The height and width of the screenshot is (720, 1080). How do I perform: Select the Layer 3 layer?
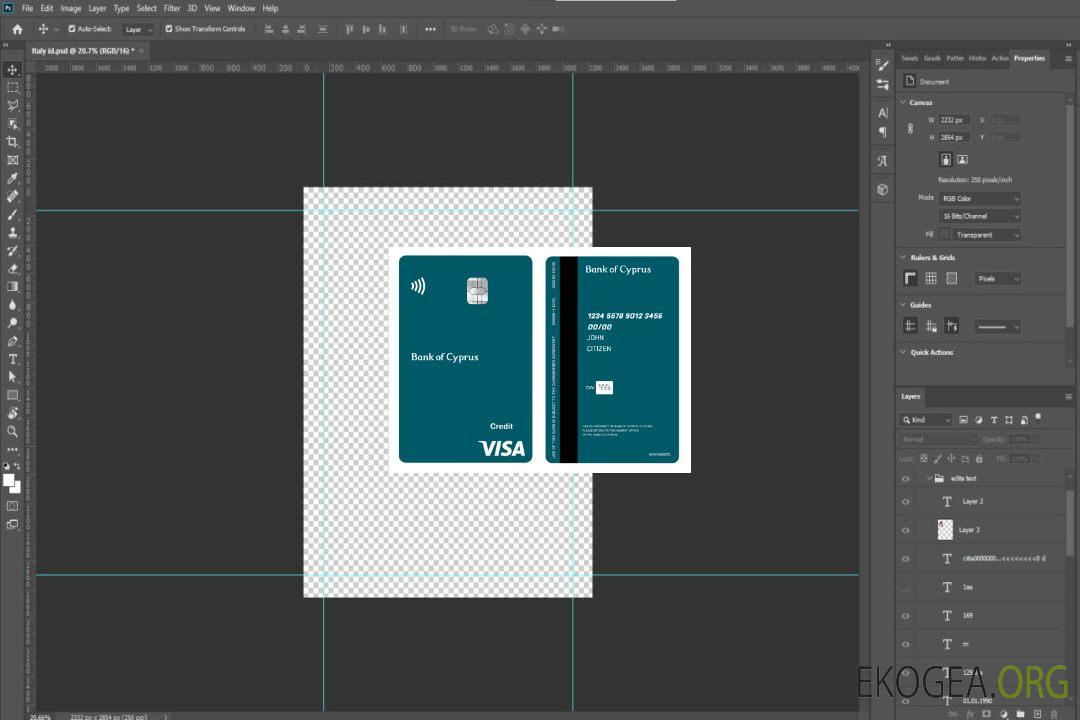(970, 530)
